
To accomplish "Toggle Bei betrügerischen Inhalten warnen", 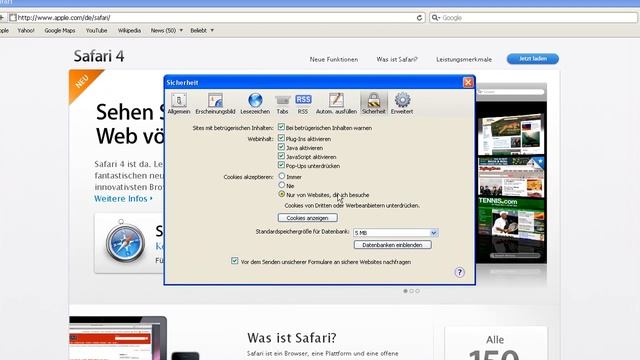I will click(x=281, y=127).
